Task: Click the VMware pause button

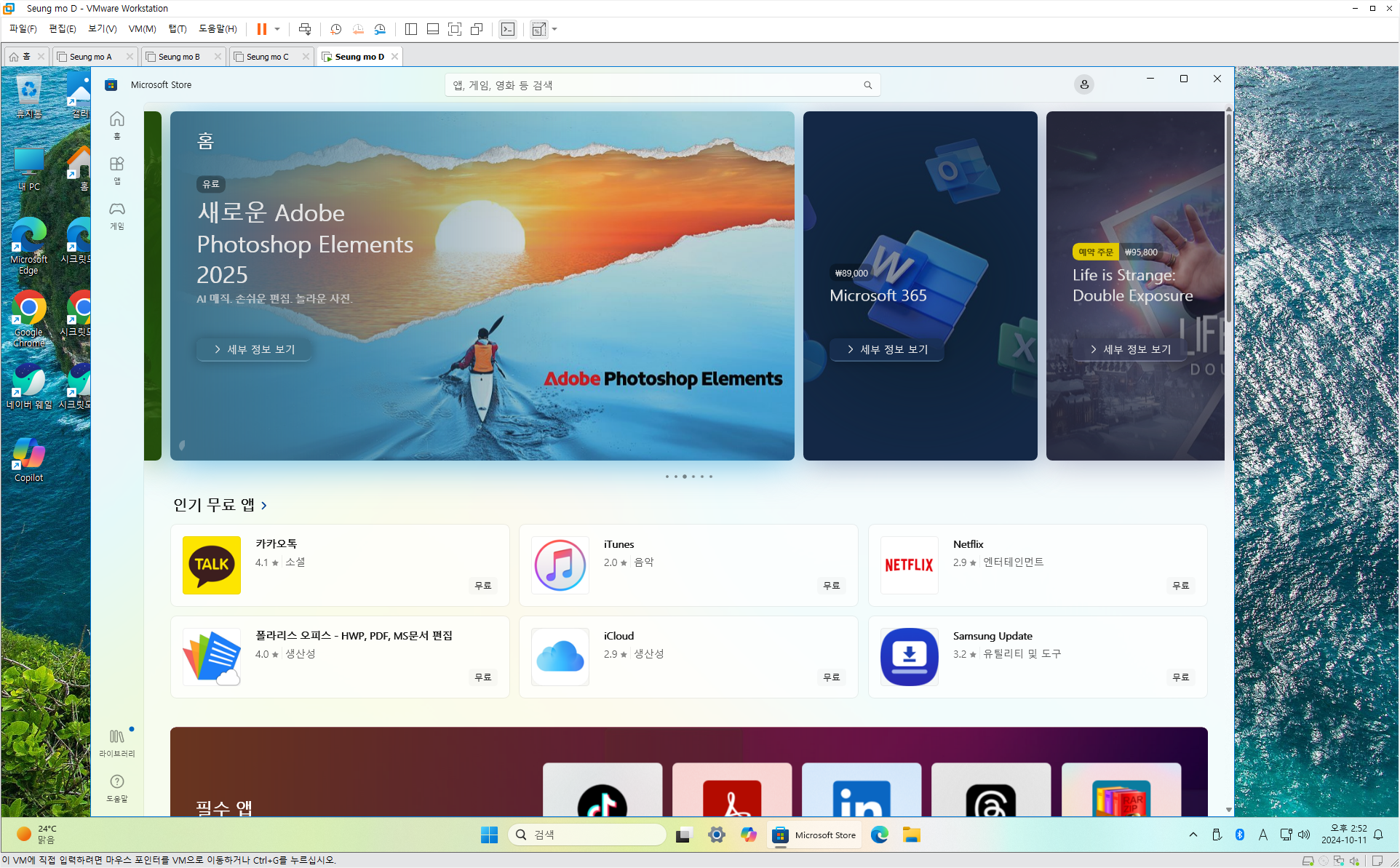Action: coord(261,29)
